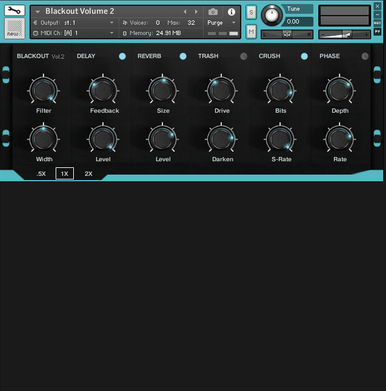
Task: Select the 1X speed button
Action: [x=64, y=174]
